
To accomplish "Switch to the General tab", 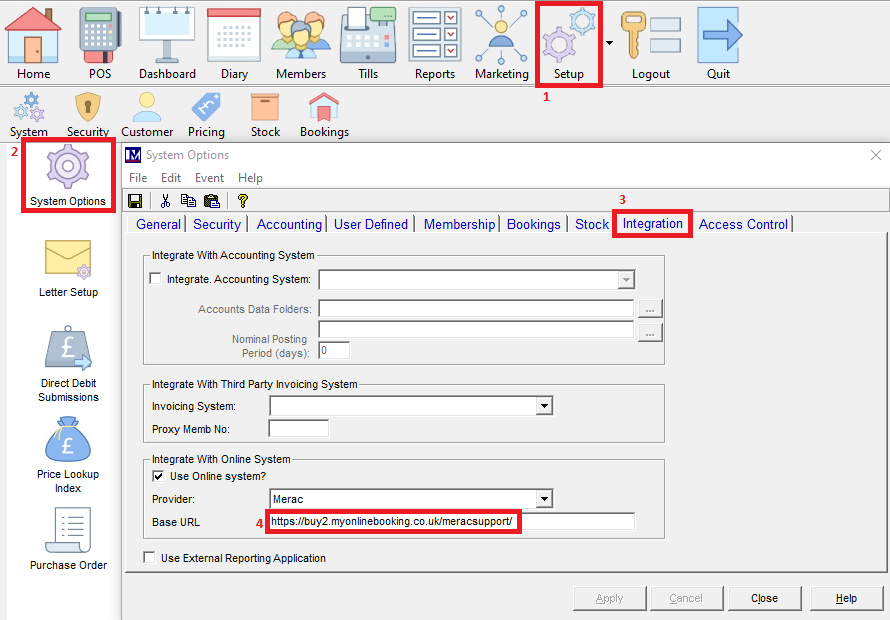I will coord(158,224).
